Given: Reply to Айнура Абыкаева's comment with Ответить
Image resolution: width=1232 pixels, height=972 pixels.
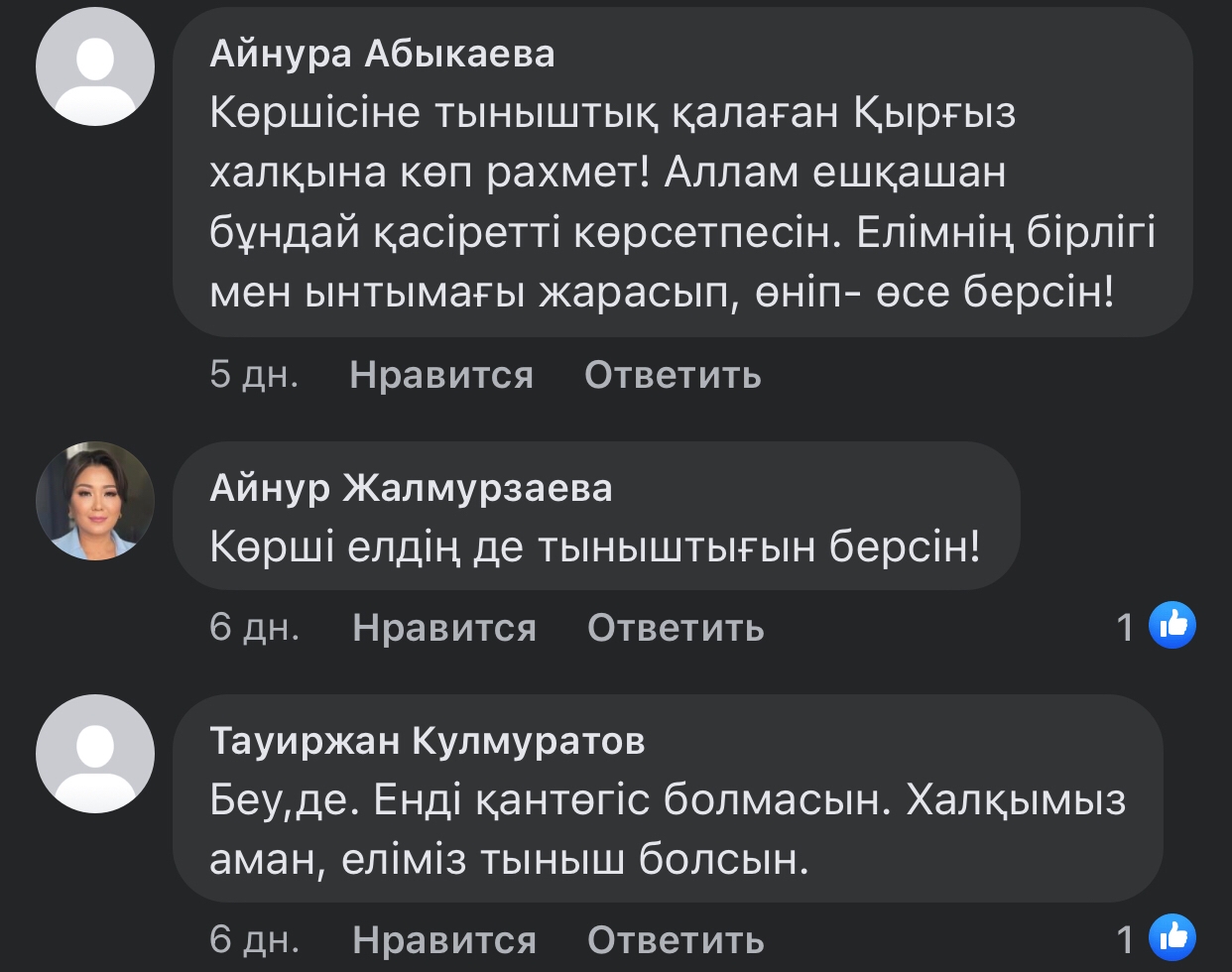Looking at the screenshot, I should (x=673, y=375).
